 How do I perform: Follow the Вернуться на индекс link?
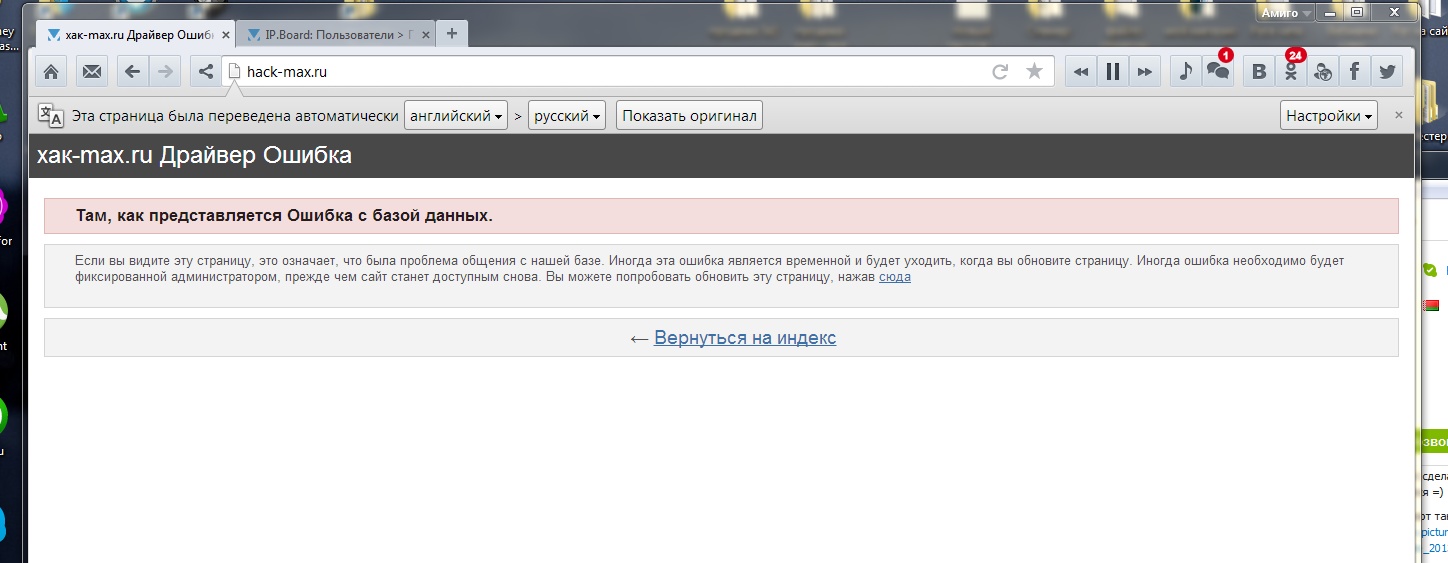pos(745,338)
